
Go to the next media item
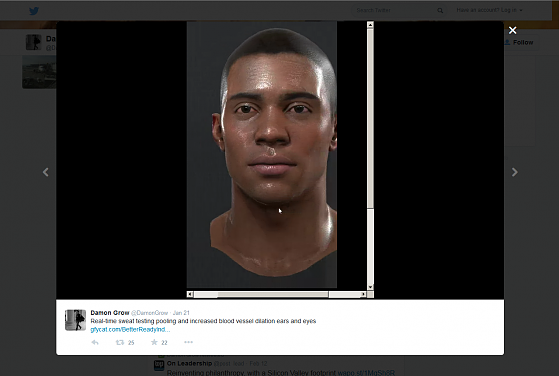pyautogui.click(x=514, y=172)
